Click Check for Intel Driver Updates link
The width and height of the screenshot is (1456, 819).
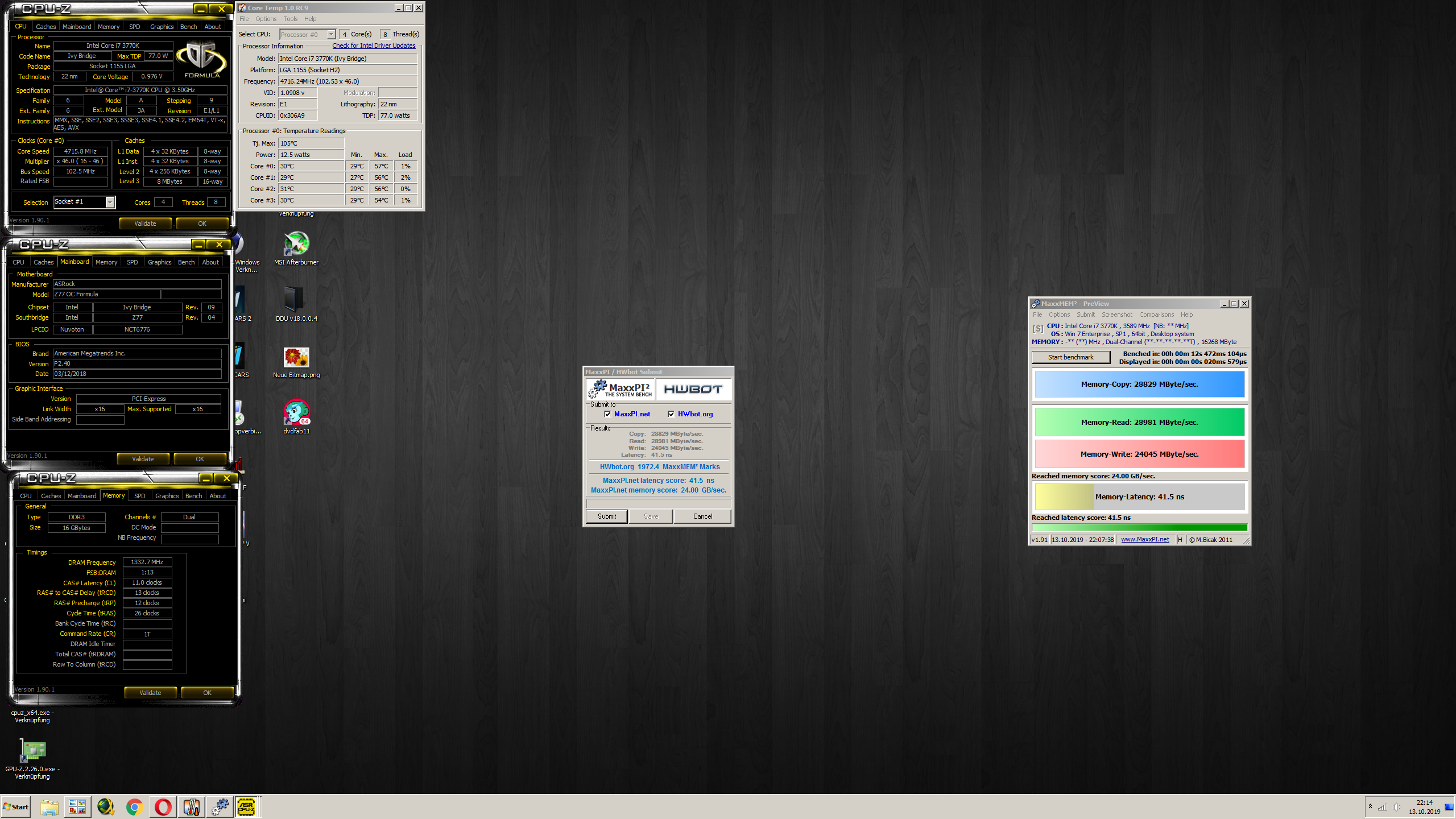[x=374, y=45]
